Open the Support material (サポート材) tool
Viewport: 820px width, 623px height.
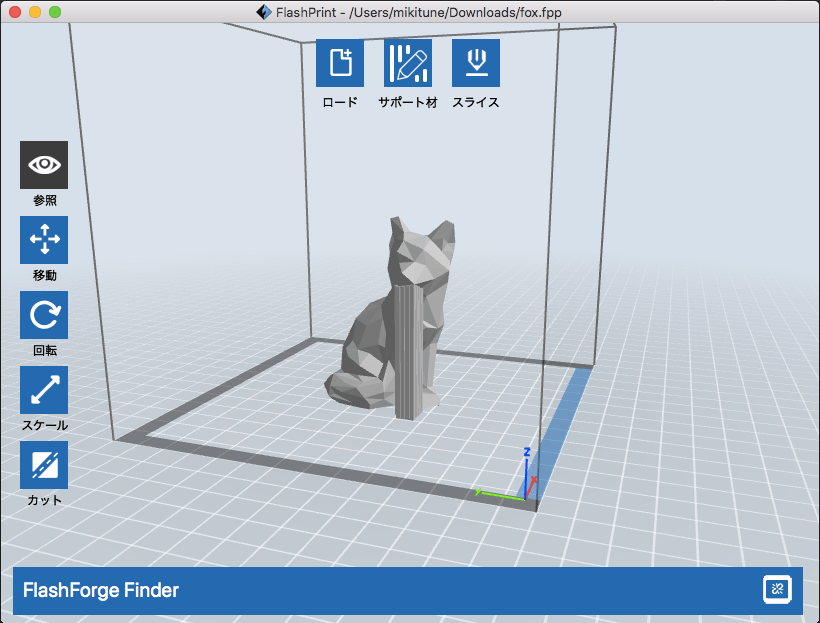pos(408,63)
